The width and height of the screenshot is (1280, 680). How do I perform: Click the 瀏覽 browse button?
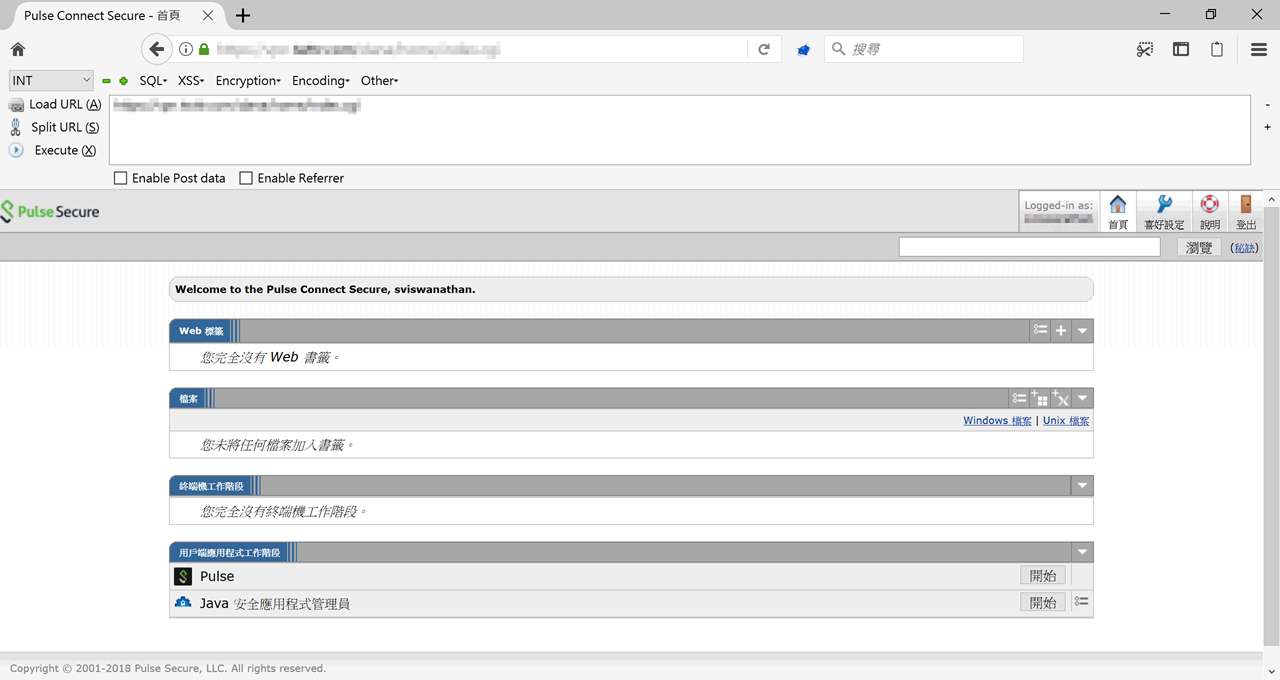[1199, 247]
